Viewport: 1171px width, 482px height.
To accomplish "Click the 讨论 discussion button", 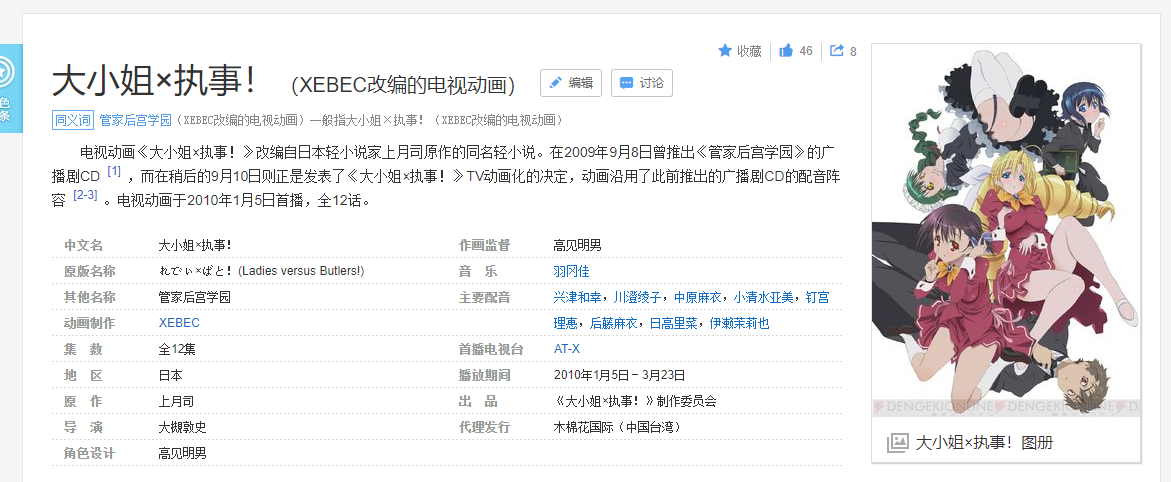I will [x=642, y=83].
